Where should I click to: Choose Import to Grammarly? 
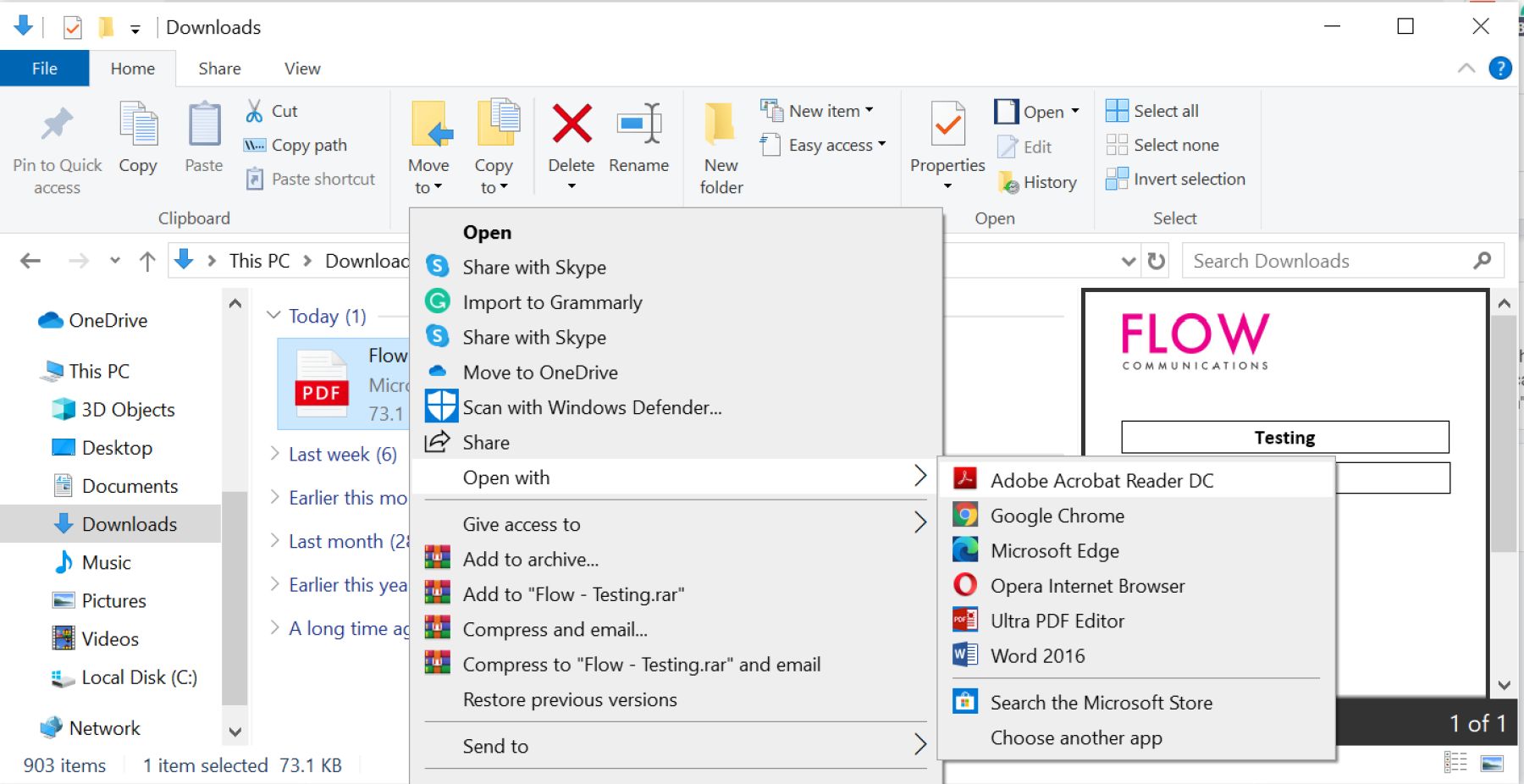click(x=552, y=302)
